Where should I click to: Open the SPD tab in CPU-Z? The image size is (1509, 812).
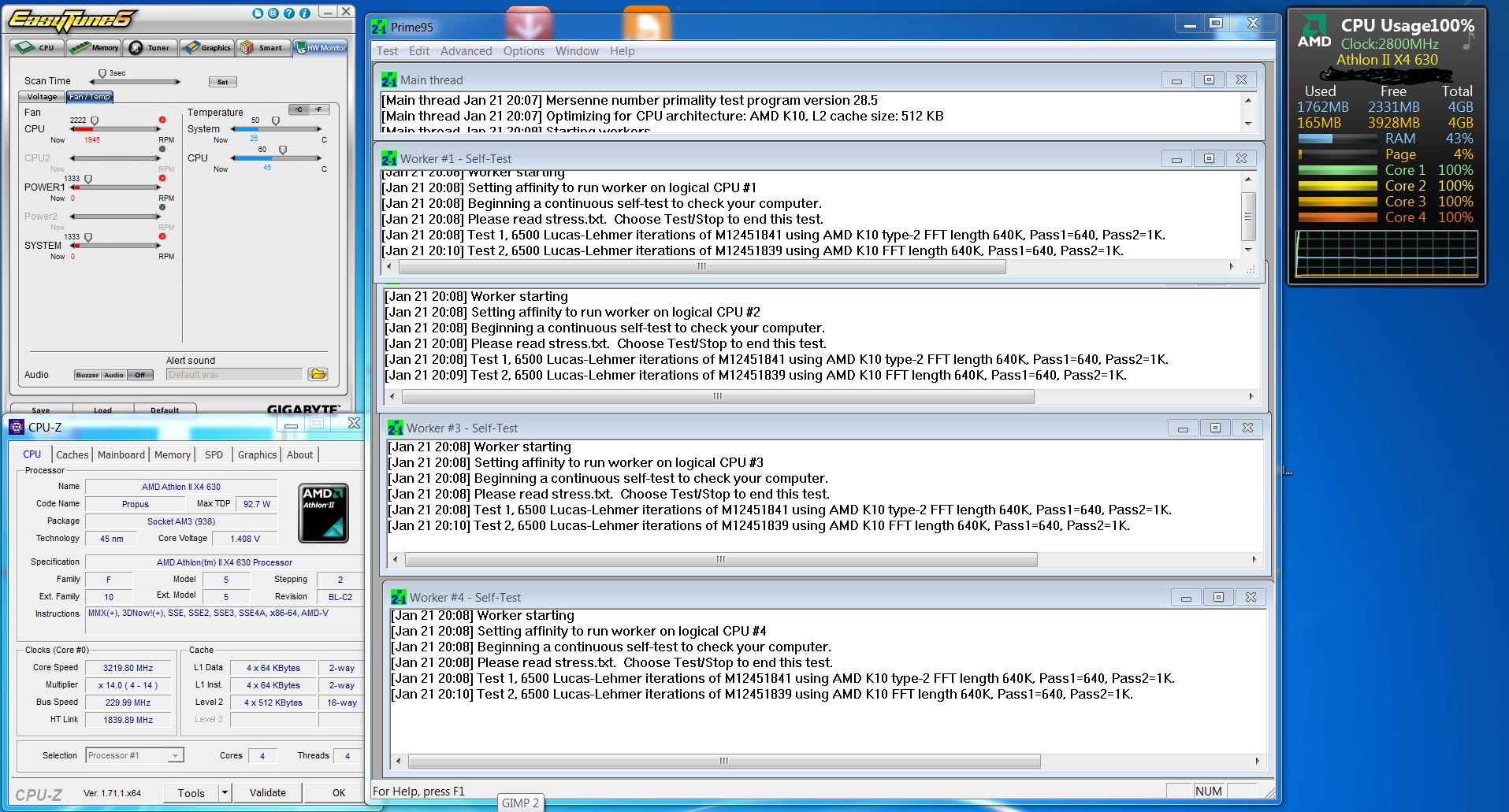pos(214,454)
